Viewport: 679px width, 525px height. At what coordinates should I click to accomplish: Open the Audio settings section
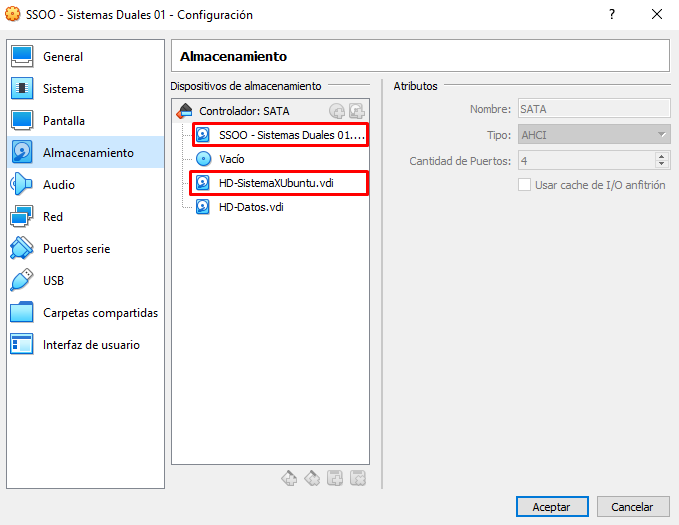[x=58, y=185]
